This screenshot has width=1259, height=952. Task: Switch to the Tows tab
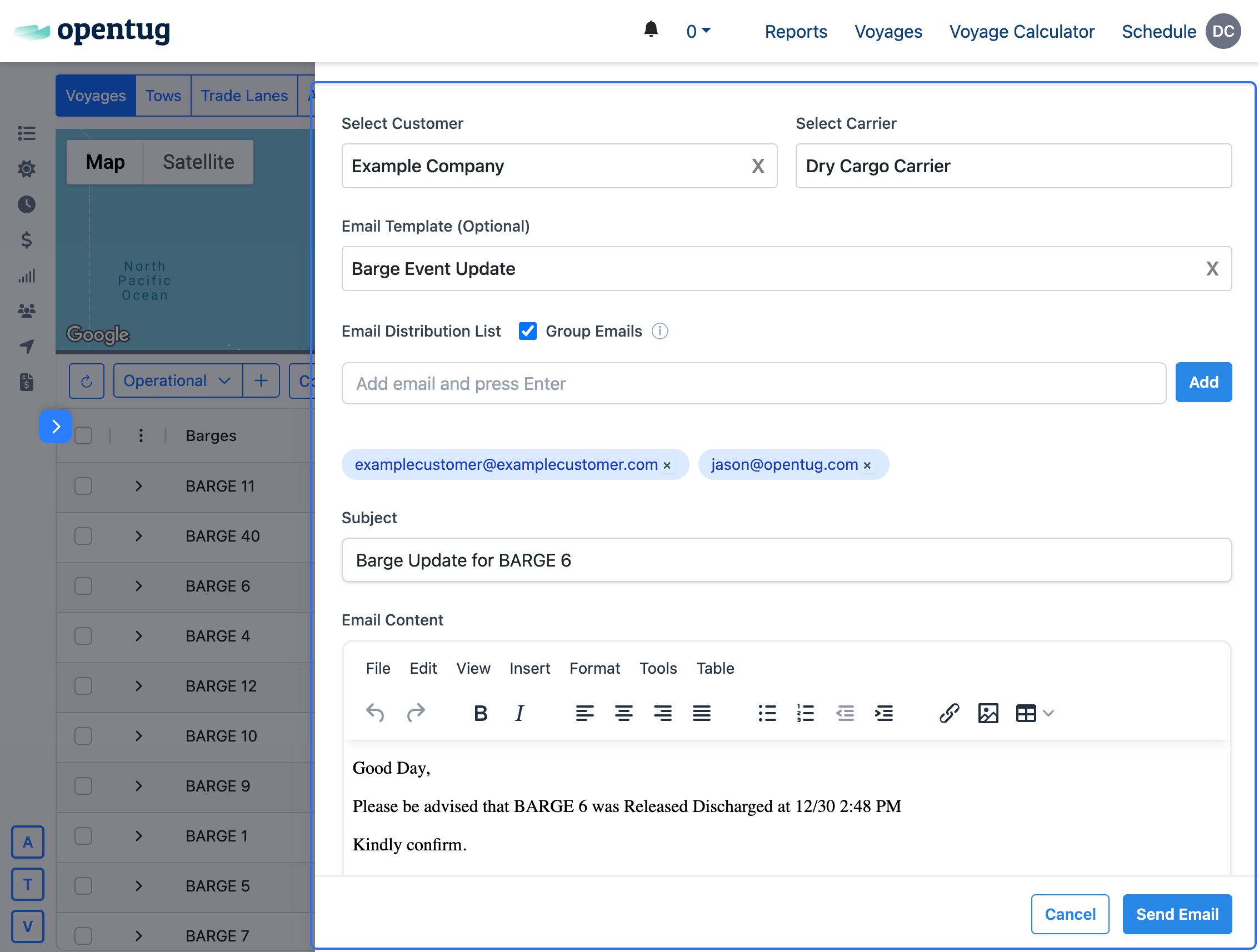[163, 96]
